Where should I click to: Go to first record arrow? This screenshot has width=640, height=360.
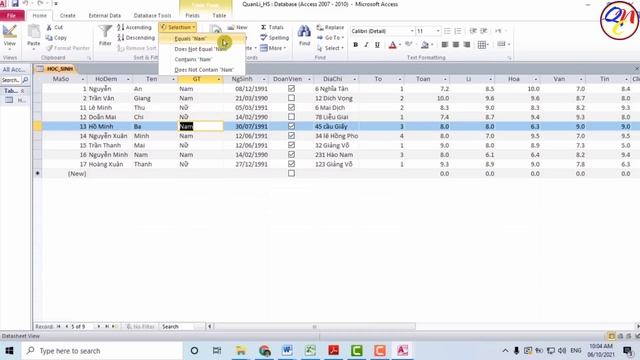click(59, 327)
